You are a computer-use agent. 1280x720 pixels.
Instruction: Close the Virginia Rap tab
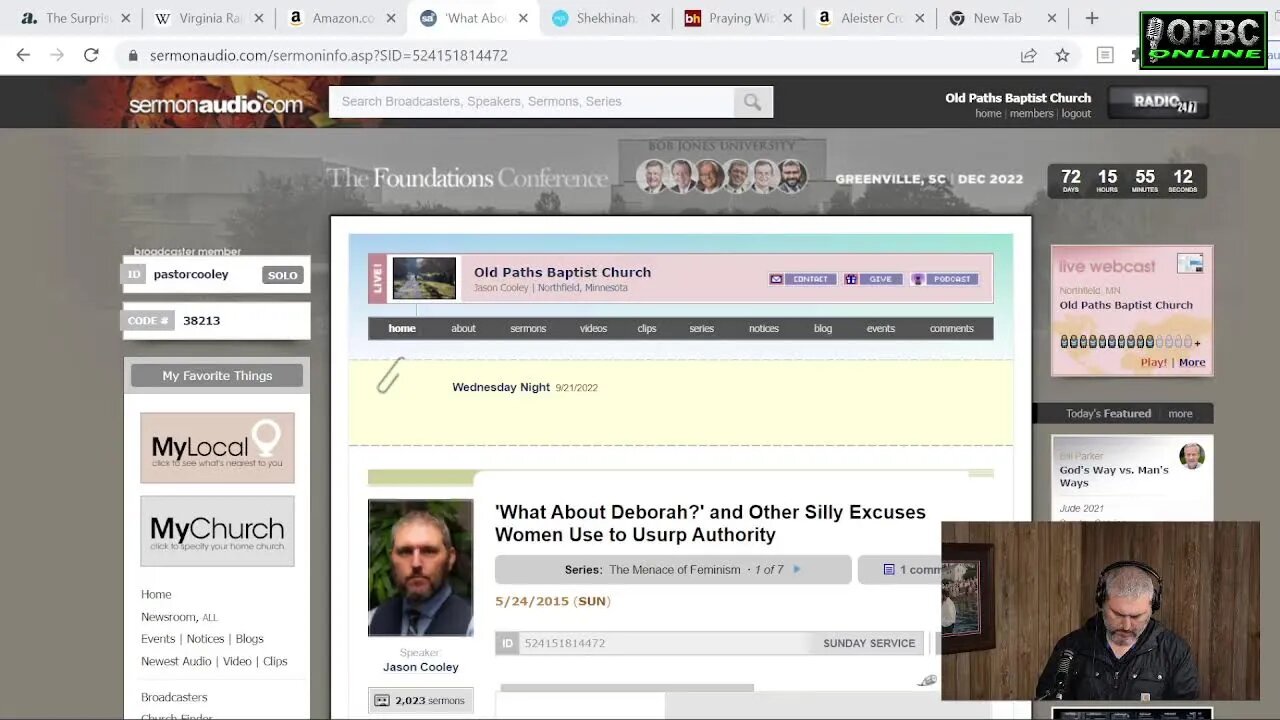(x=258, y=18)
